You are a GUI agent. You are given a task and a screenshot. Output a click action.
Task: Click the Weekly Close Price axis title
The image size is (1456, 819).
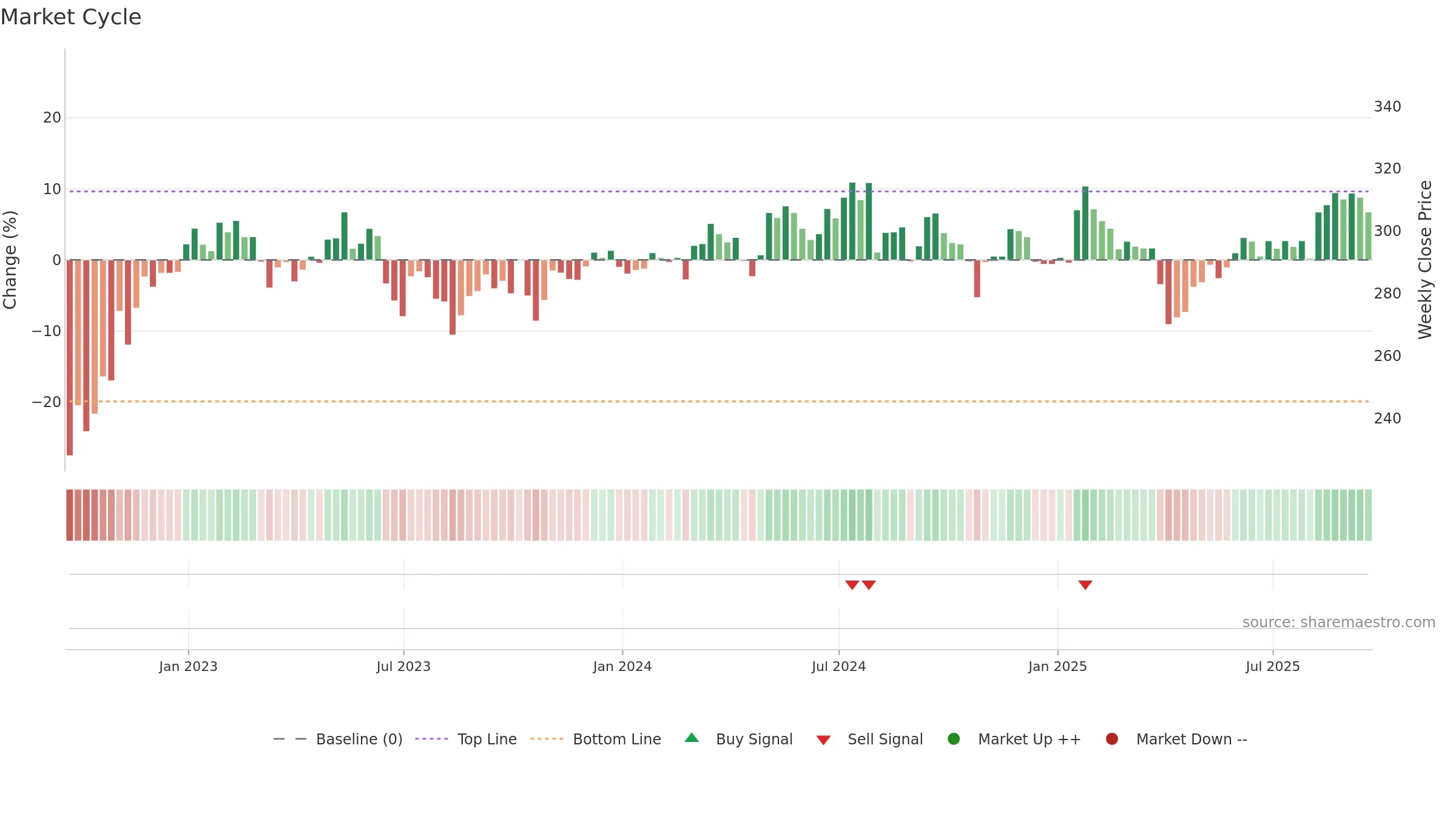pos(1425,260)
